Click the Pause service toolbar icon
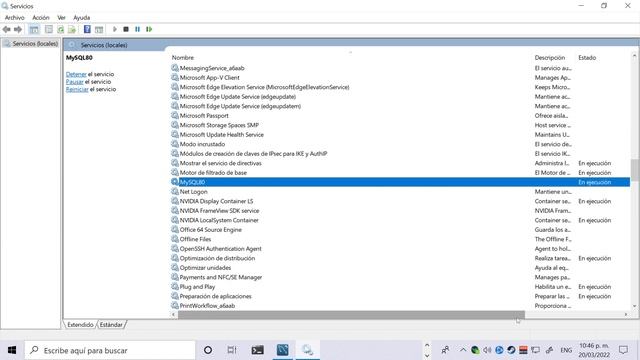640x360 pixels. pos(138,29)
